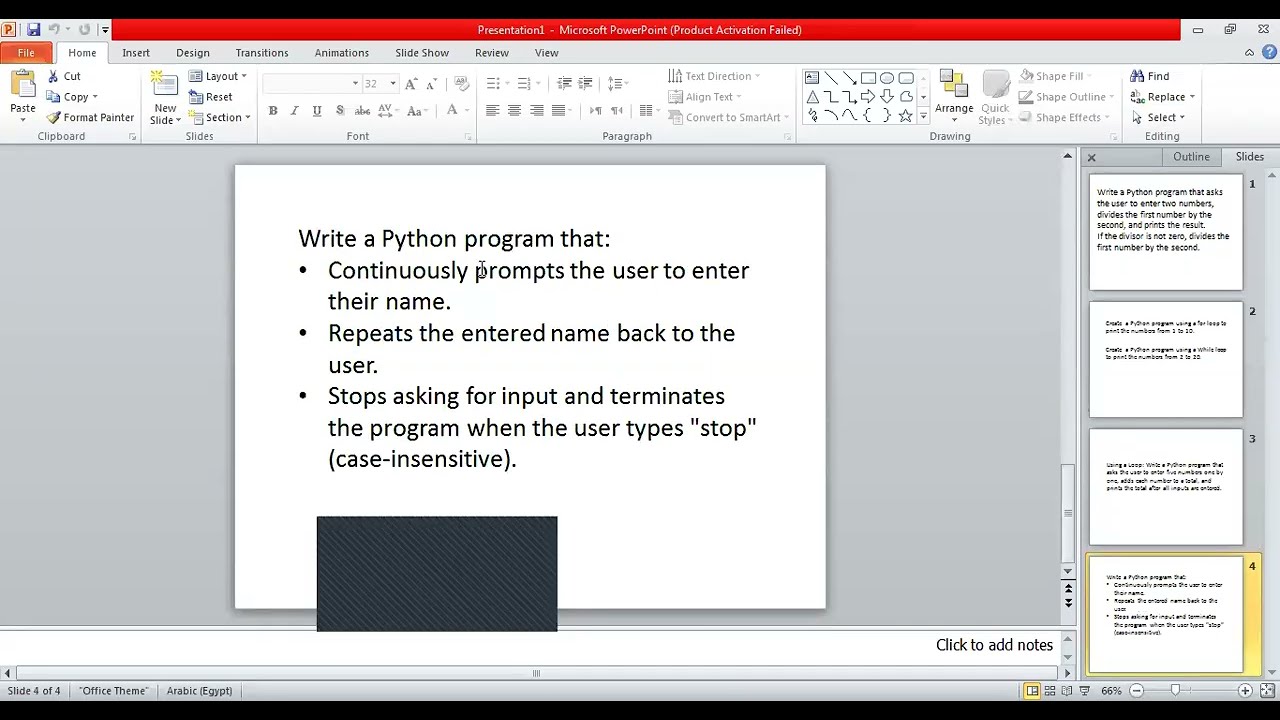The image size is (1280, 720).
Task: Align text to the left
Action: coord(492,111)
